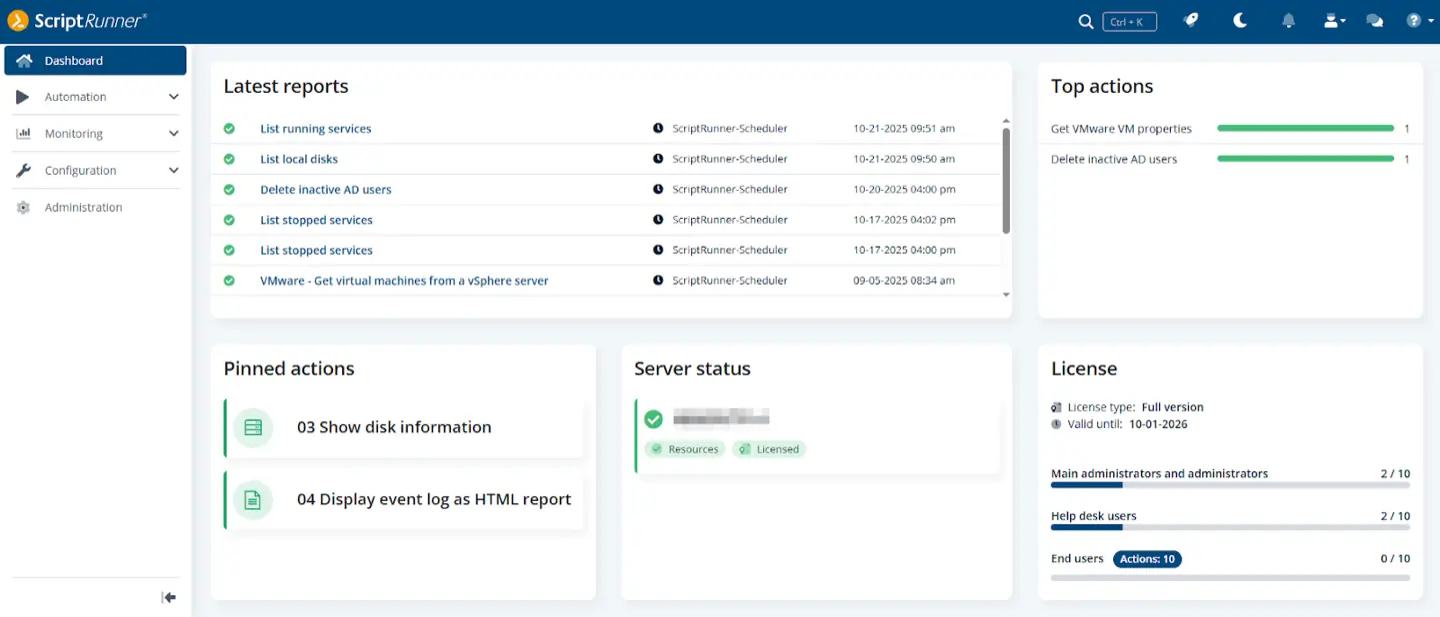Click the Administration gear icon
The image size is (1440, 617).
[x=23, y=207]
